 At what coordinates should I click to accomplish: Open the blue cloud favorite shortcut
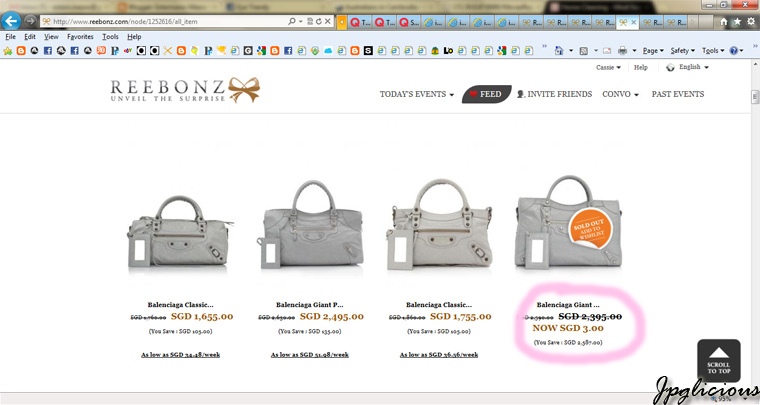click(328, 51)
